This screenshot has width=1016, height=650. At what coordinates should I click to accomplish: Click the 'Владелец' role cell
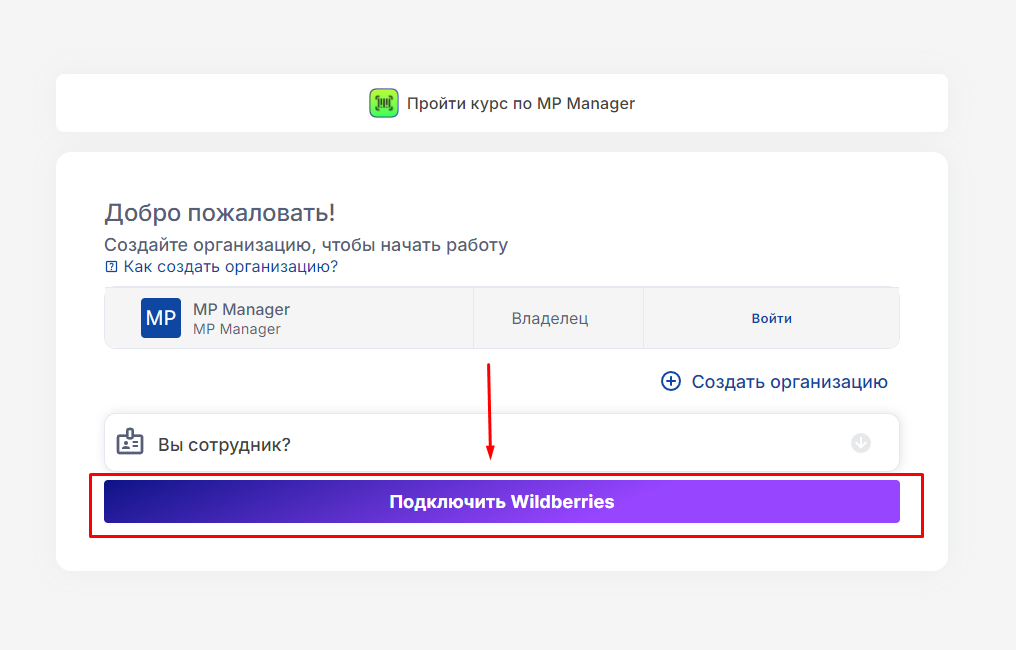[550, 319]
